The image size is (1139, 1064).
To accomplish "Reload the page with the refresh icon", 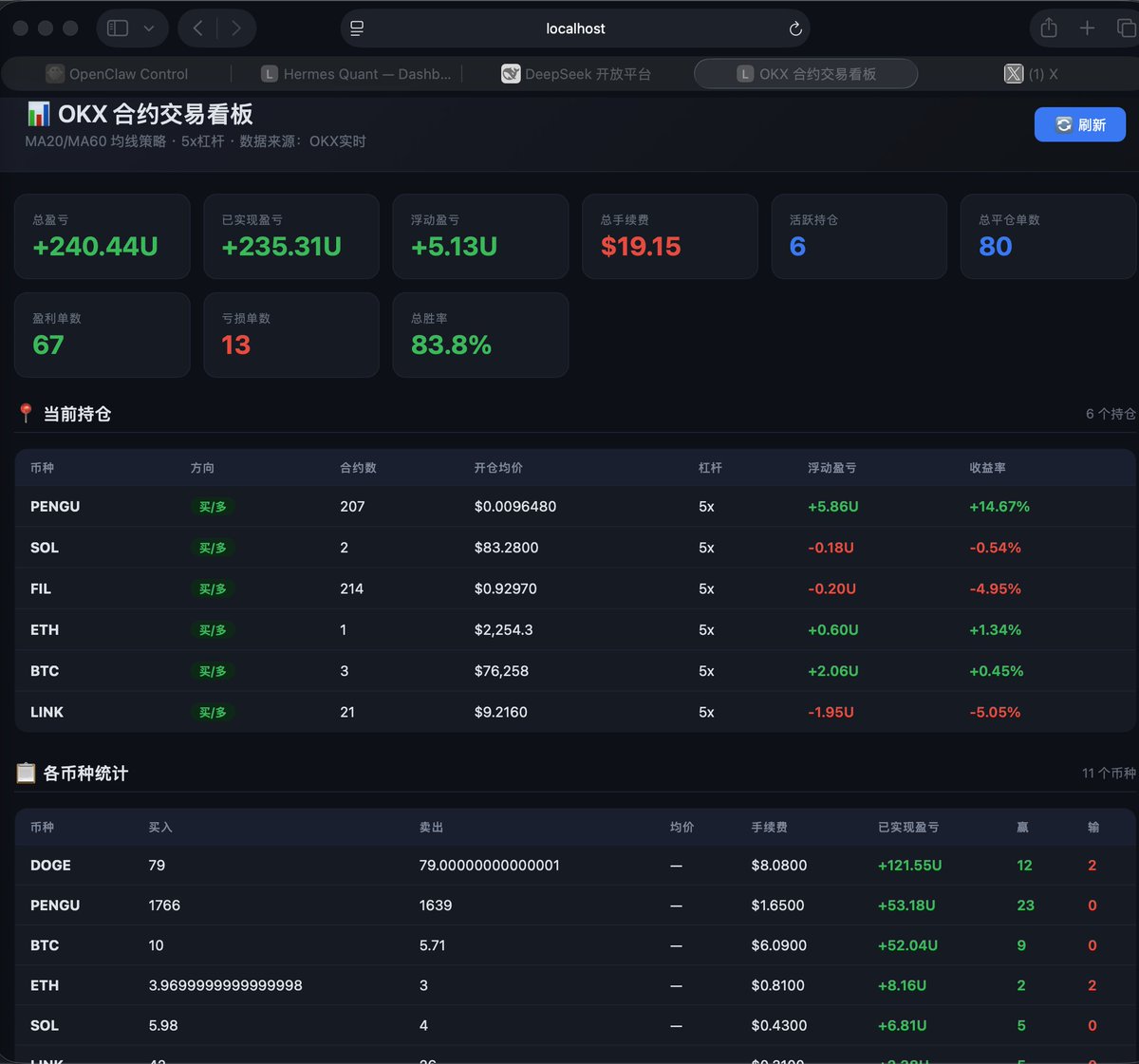I will pyautogui.click(x=795, y=28).
